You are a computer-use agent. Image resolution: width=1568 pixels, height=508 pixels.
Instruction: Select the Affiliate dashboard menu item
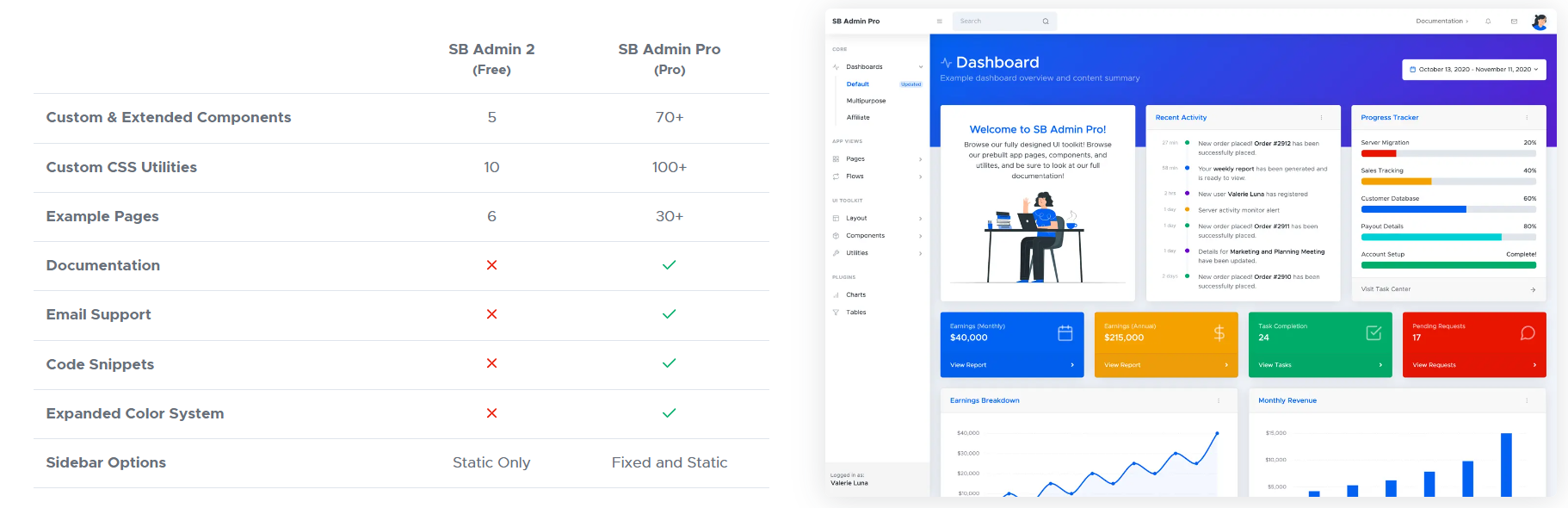(x=858, y=118)
